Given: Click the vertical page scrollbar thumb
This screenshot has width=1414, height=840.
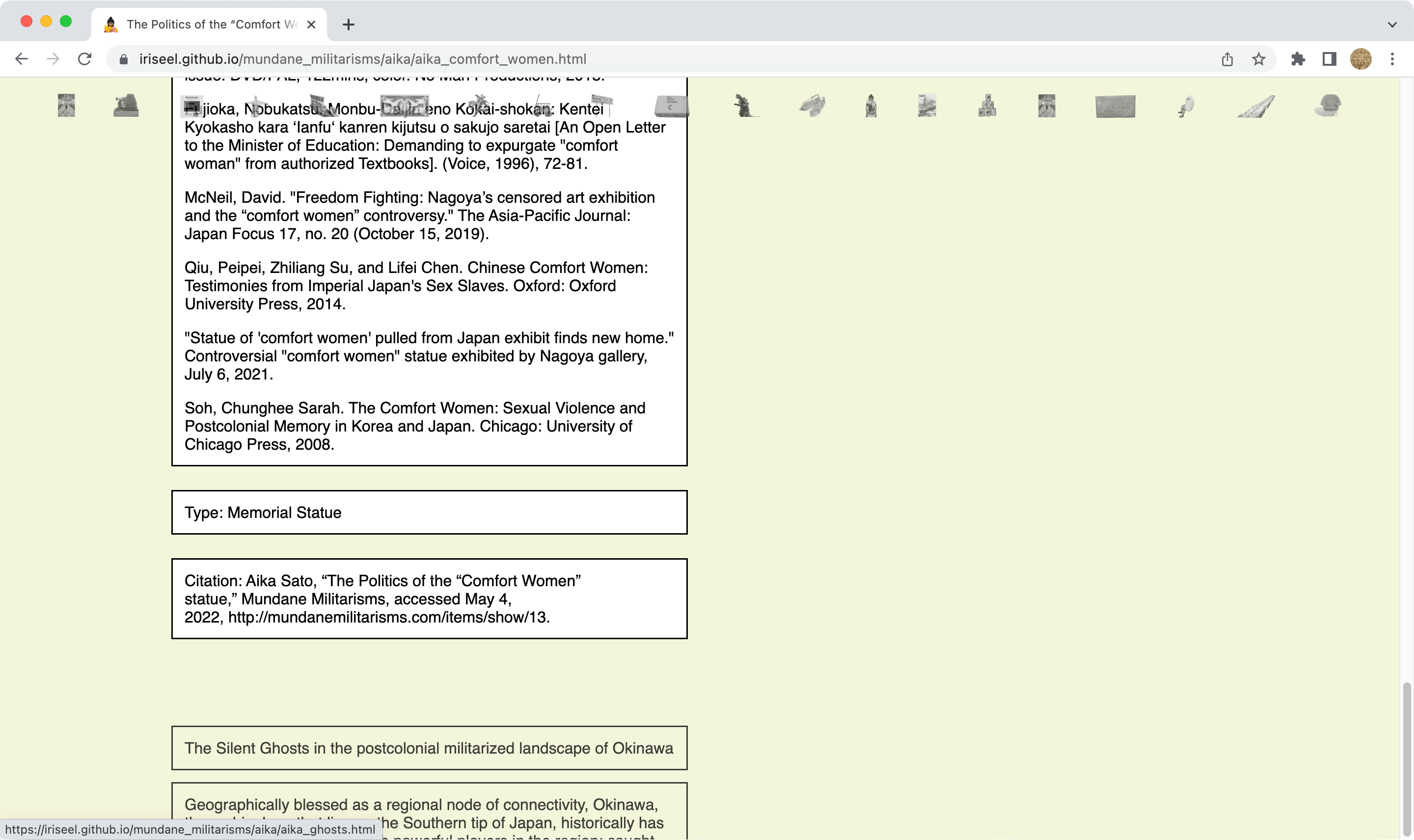Looking at the screenshot, I should pyautogui.click(x=1406, y=759).
